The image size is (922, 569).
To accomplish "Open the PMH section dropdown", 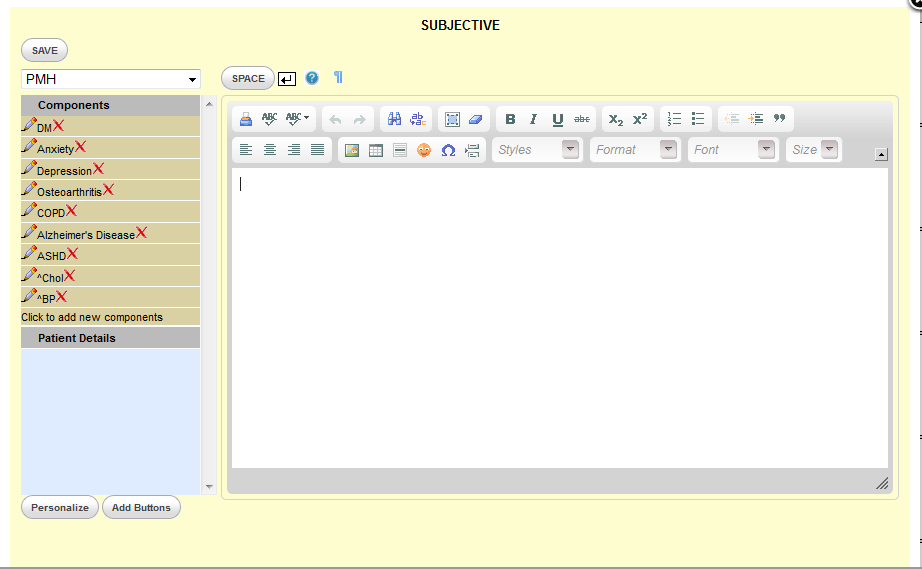I will click(111, 79).
